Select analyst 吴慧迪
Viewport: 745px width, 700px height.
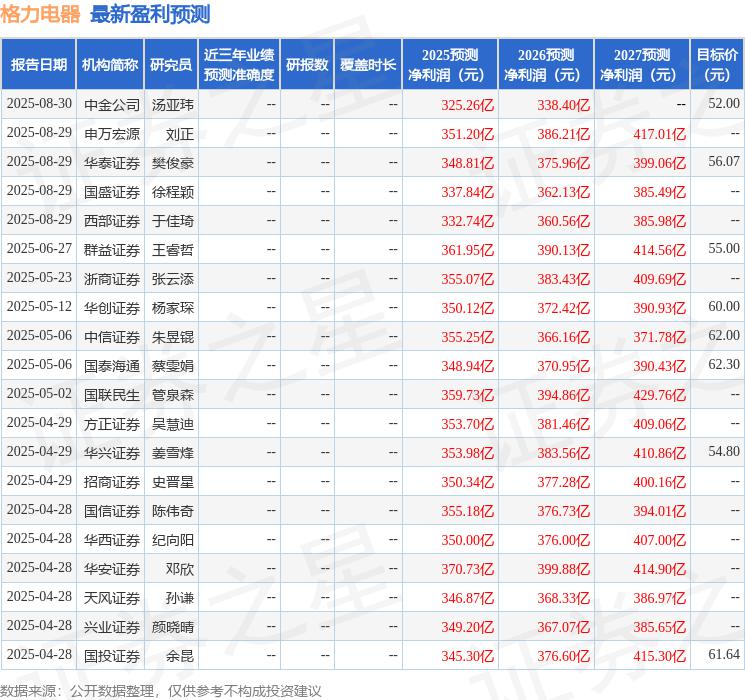tap(172, 424)
